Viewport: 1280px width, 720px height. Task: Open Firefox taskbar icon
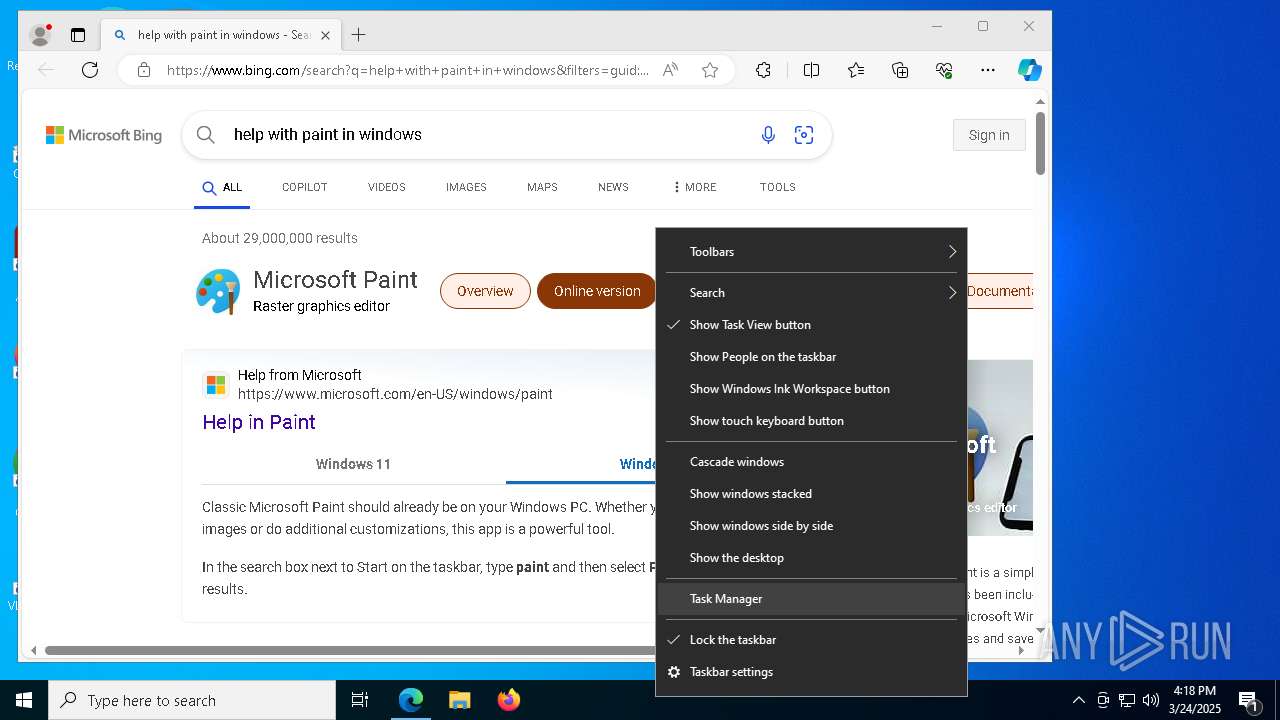click(x=508, y=700)
